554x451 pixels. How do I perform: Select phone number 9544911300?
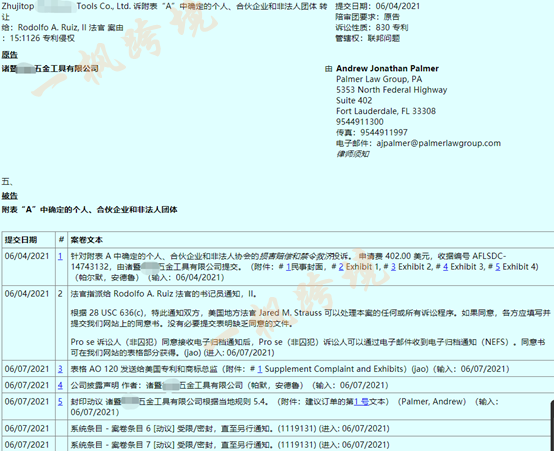360,122
